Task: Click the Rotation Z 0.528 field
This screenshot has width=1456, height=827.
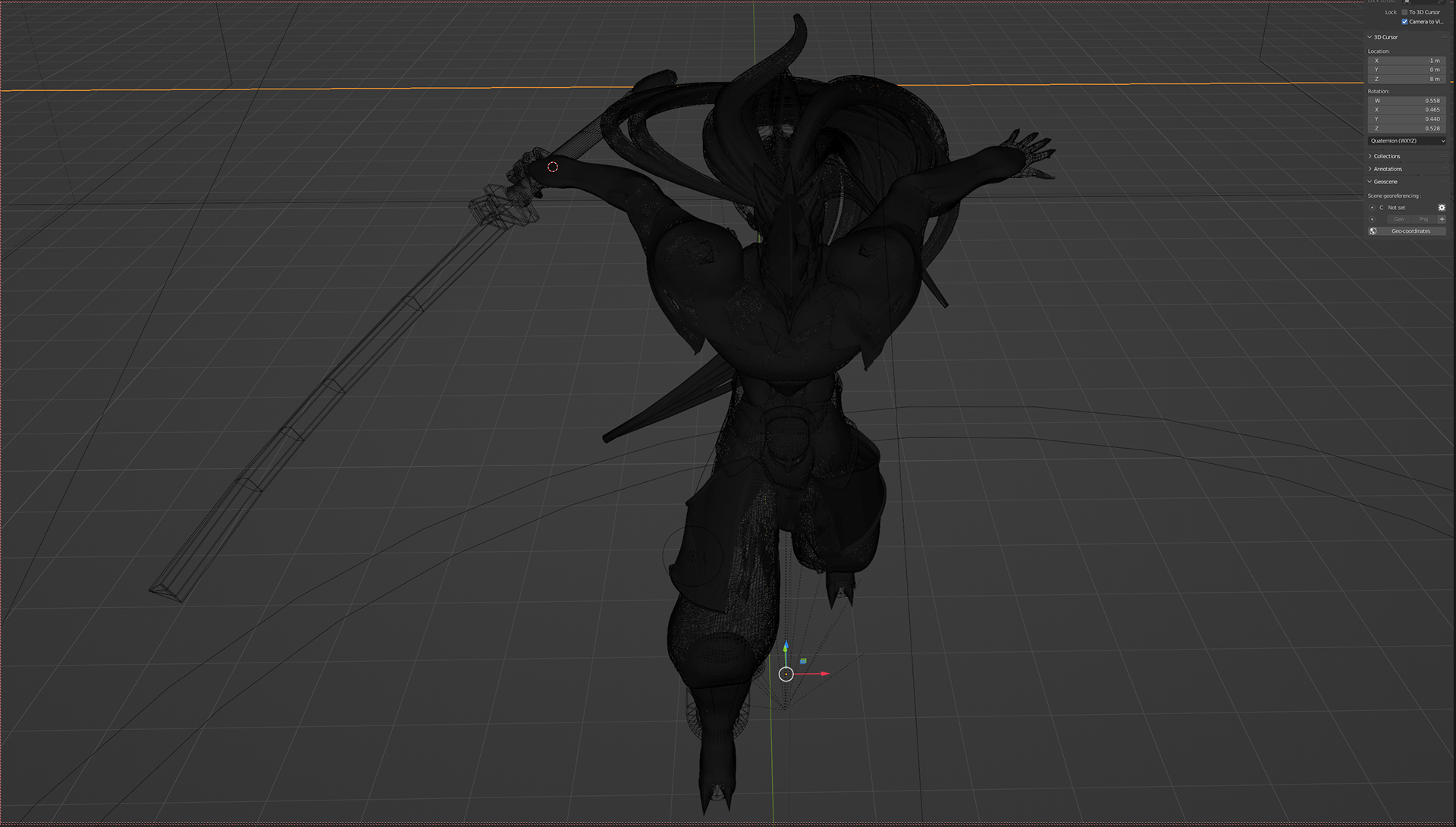Action: pos(1407,128)
